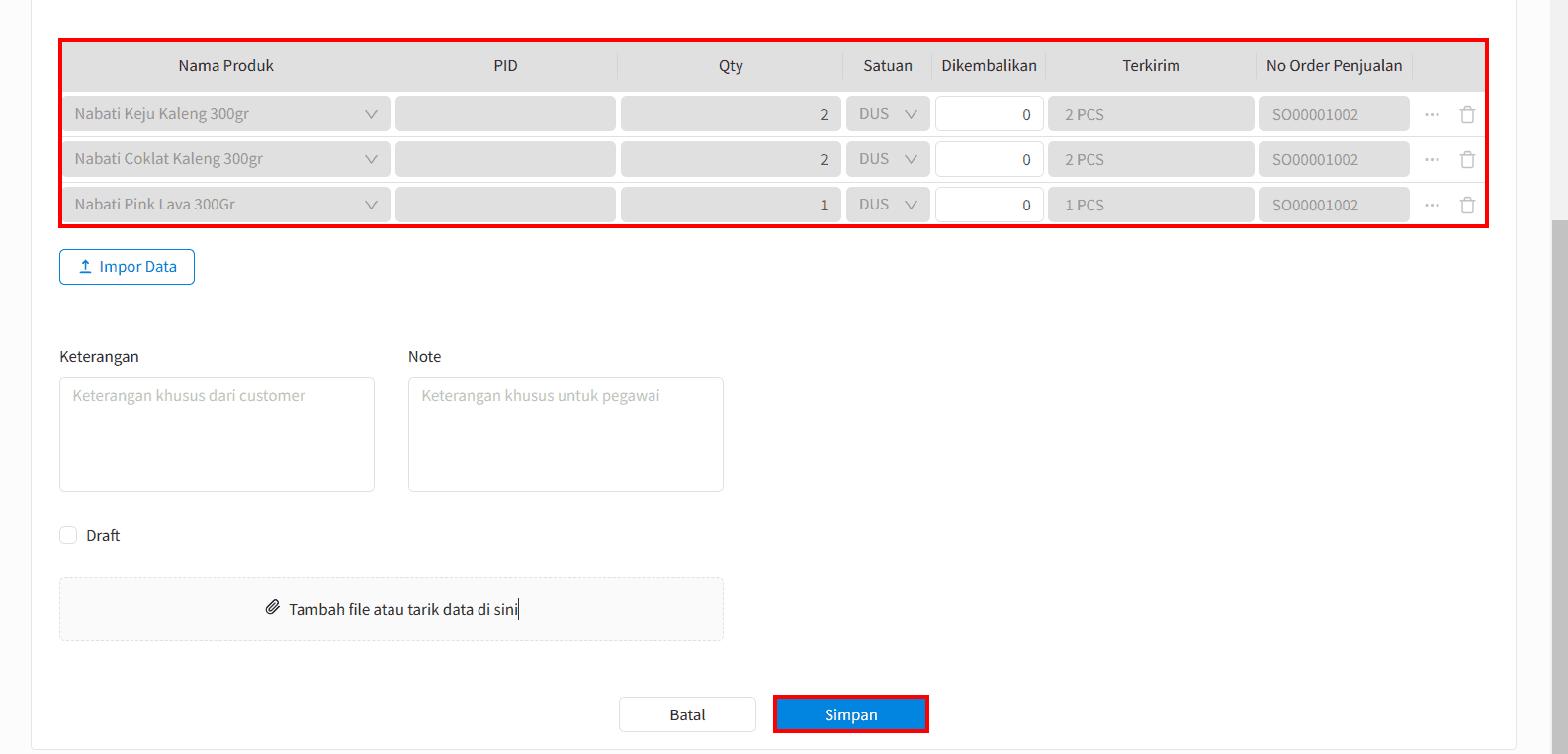Click the Simpan button
Viewport: 1568px width, 754px height.
[850, 714]
